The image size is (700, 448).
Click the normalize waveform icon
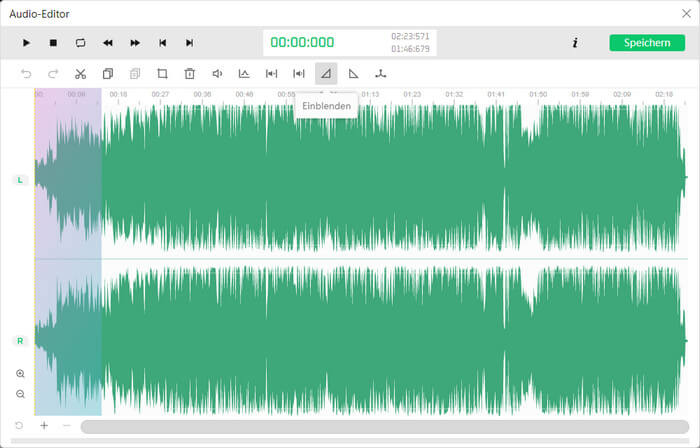point(244,74)
